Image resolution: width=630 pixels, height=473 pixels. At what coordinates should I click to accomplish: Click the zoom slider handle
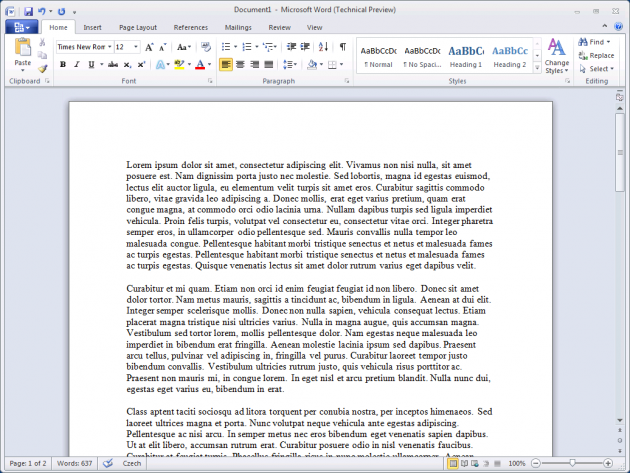pos(572,463)
